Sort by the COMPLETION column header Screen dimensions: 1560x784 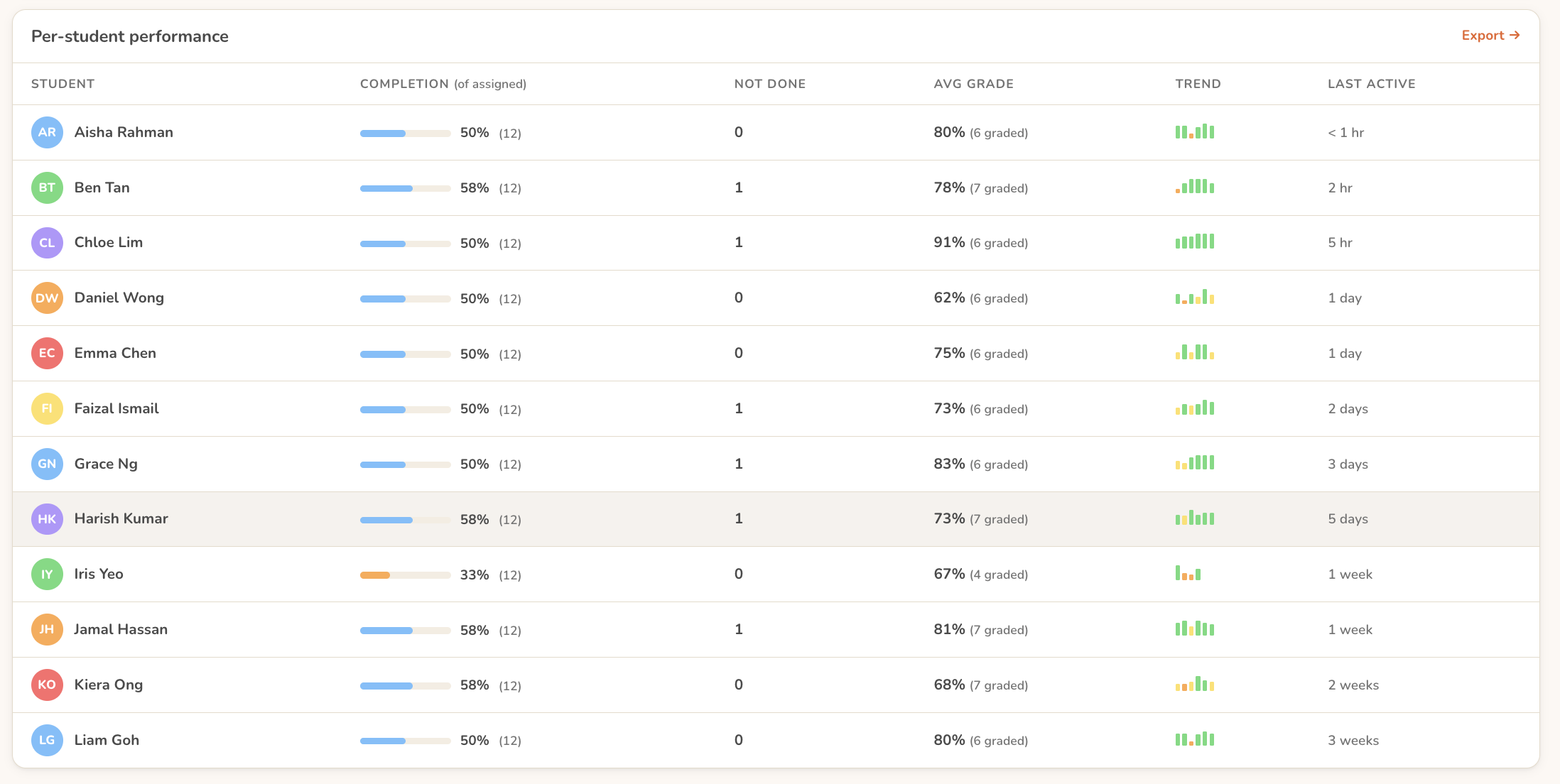[443, 84]
